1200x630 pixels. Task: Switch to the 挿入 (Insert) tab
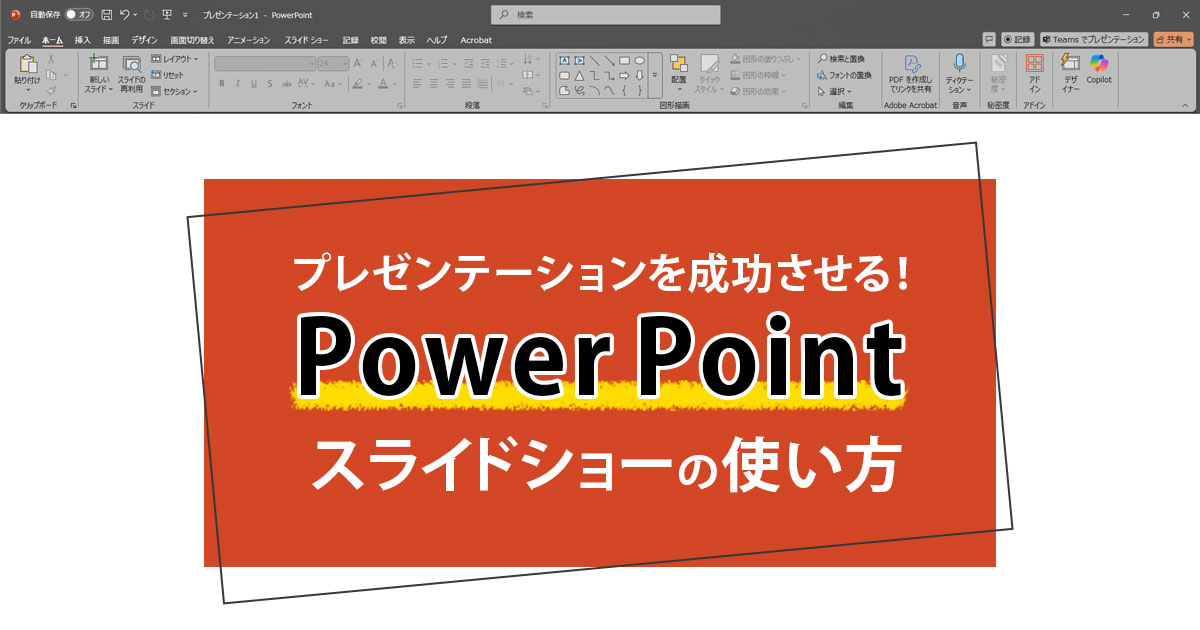click(x=82, y=40)
